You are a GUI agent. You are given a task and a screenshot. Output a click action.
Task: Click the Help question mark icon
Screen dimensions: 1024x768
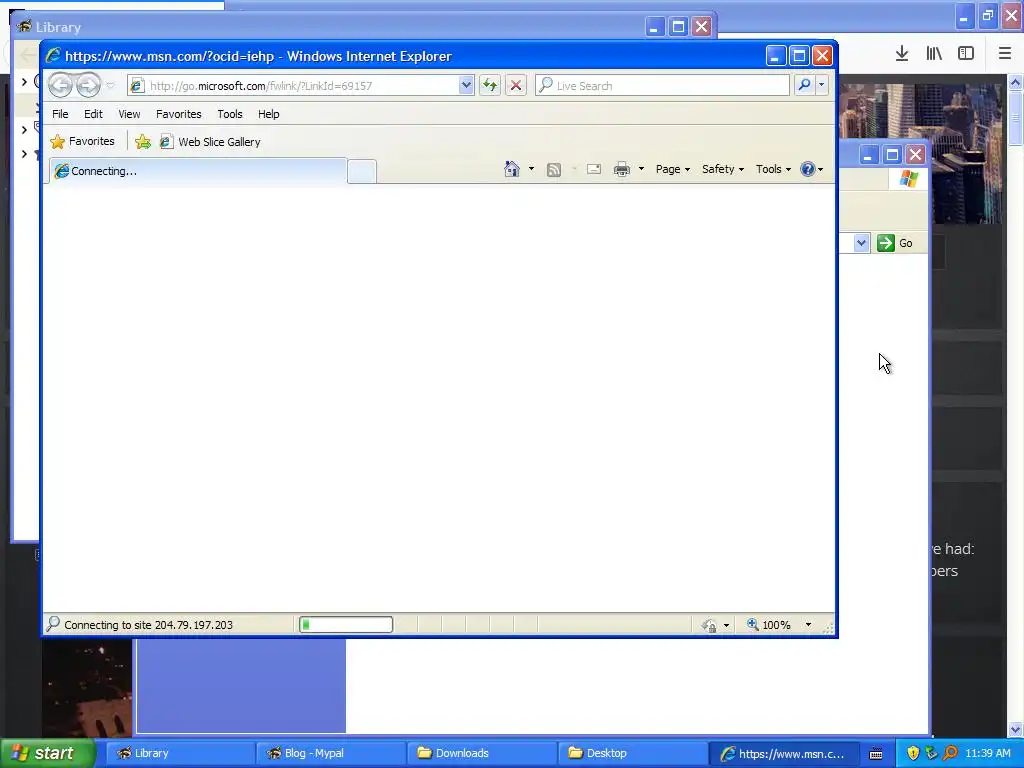point(808,169)
